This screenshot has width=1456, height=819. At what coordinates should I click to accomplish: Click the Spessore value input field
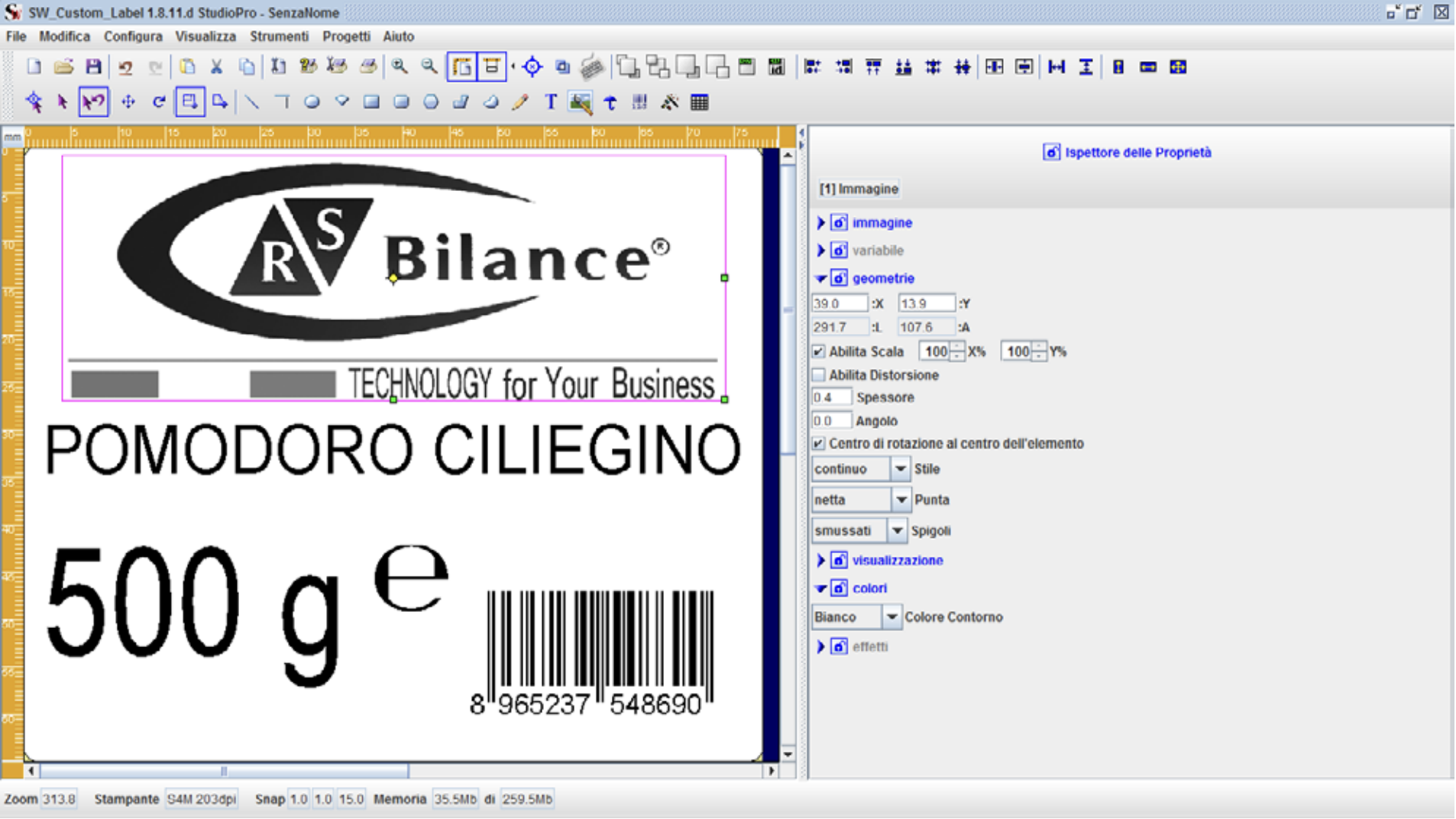click(831, 397)
